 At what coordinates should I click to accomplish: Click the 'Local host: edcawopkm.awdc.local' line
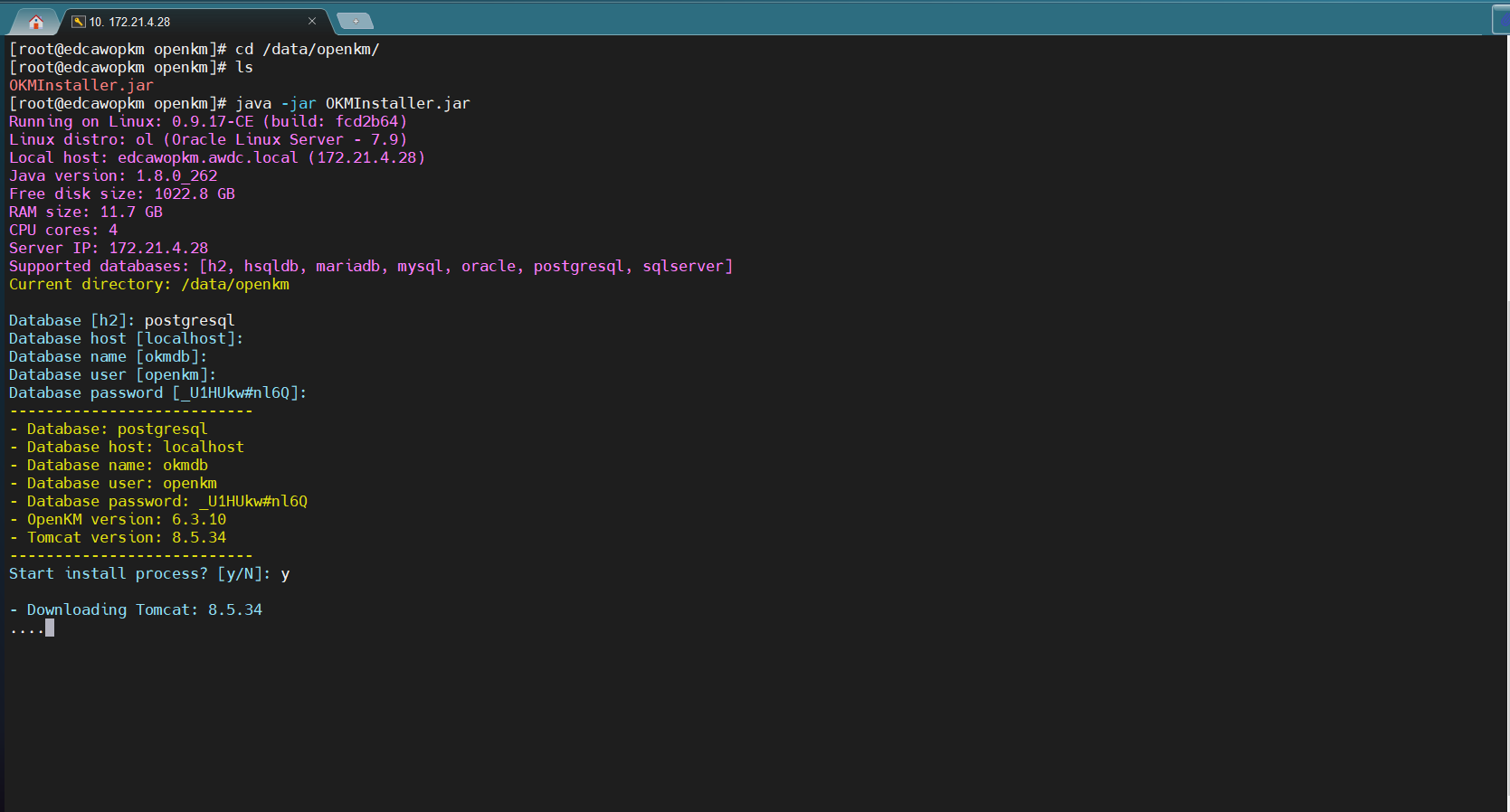217,157
